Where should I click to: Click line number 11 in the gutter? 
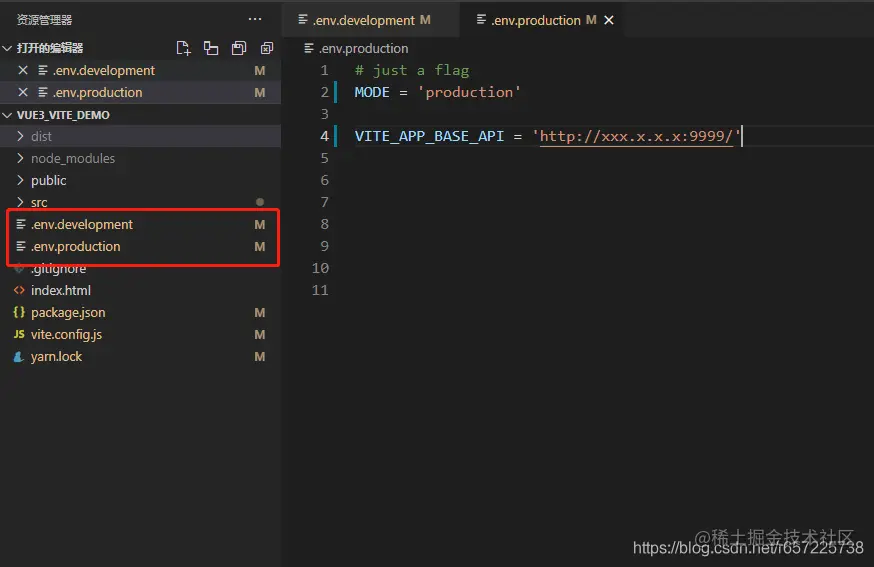320,290
